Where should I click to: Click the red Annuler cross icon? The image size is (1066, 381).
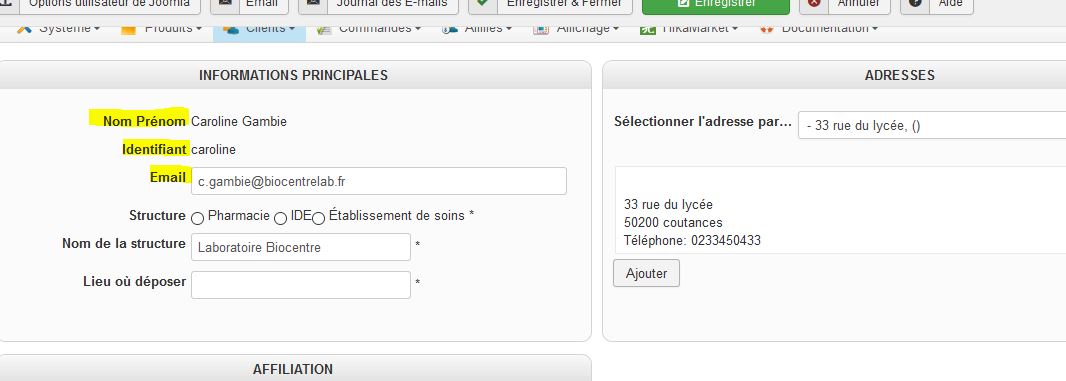pyautogui.click(x=814, y=3)
